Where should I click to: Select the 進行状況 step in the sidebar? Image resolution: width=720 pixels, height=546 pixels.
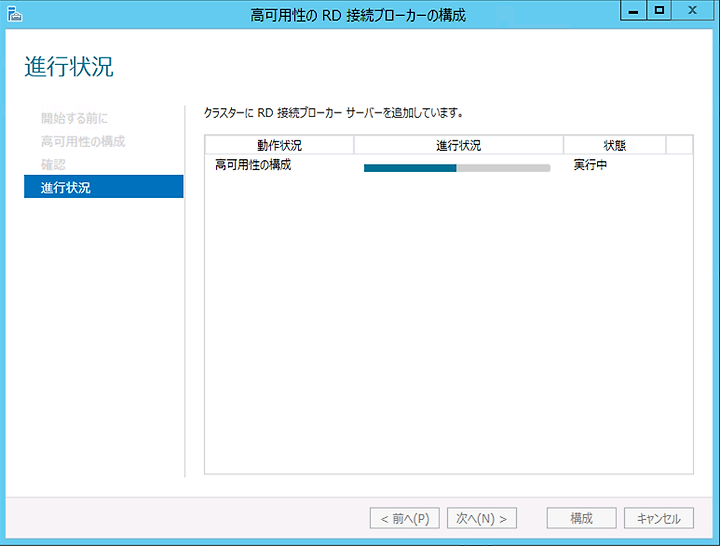click(x=103, y=187)
